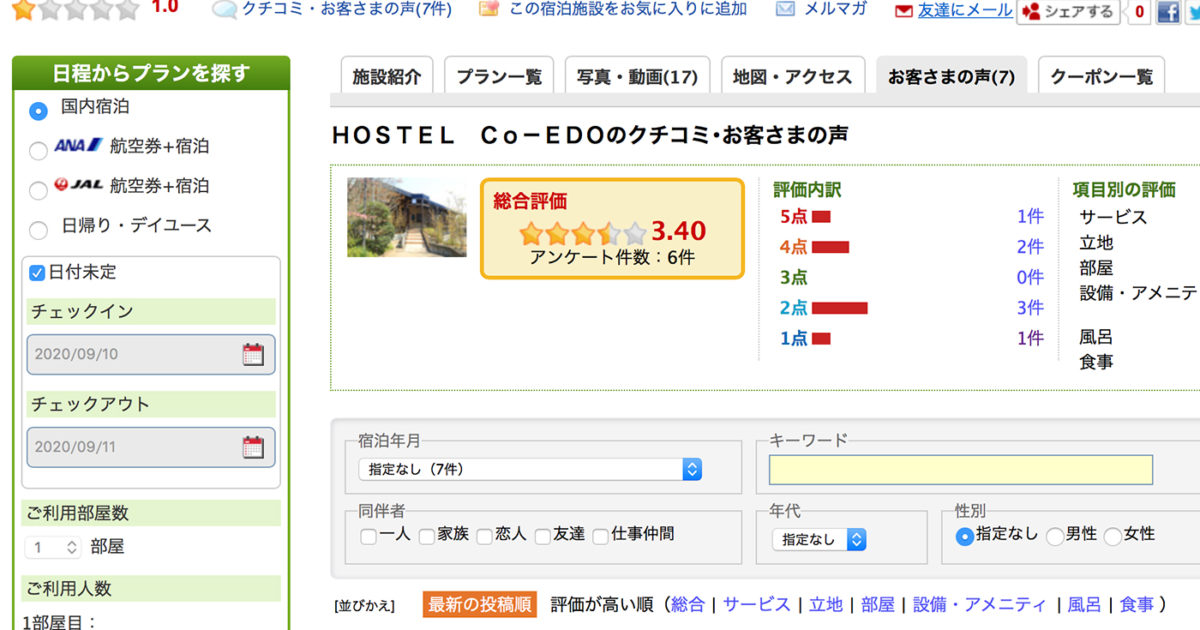Open the Facebook share icon
The height and width of the screenshot is (630, 1200).
click(1168, 12)
